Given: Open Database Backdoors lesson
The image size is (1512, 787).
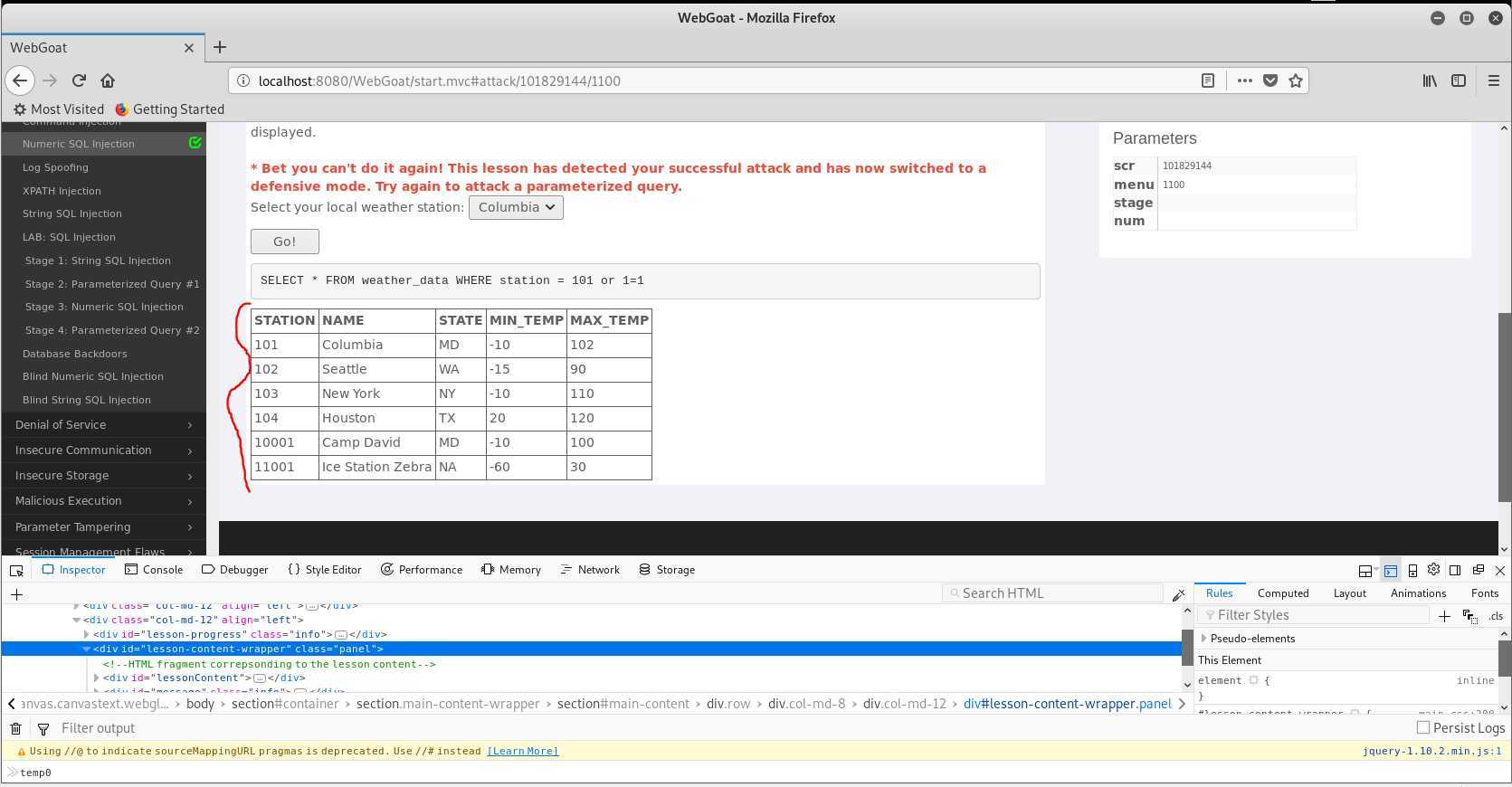Looking at the screenshot, I should tap(75, 354).
